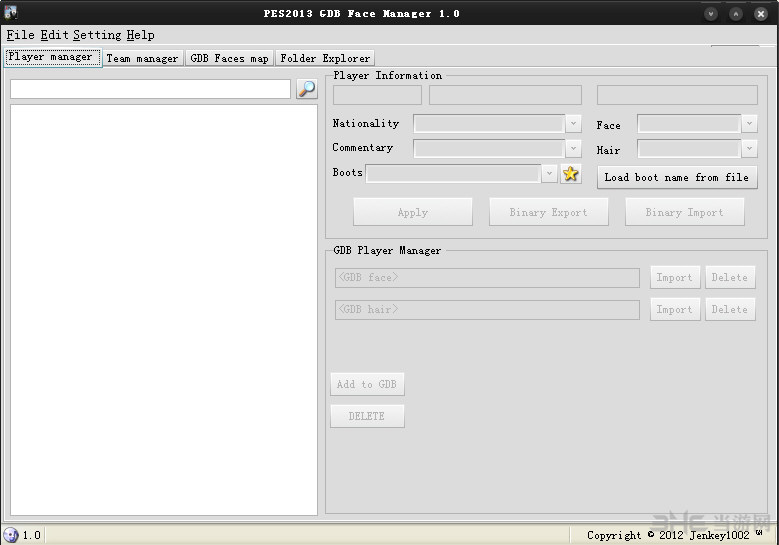Click the rightmost Player Information text field

pyautogui.click(x=677, y=95)
